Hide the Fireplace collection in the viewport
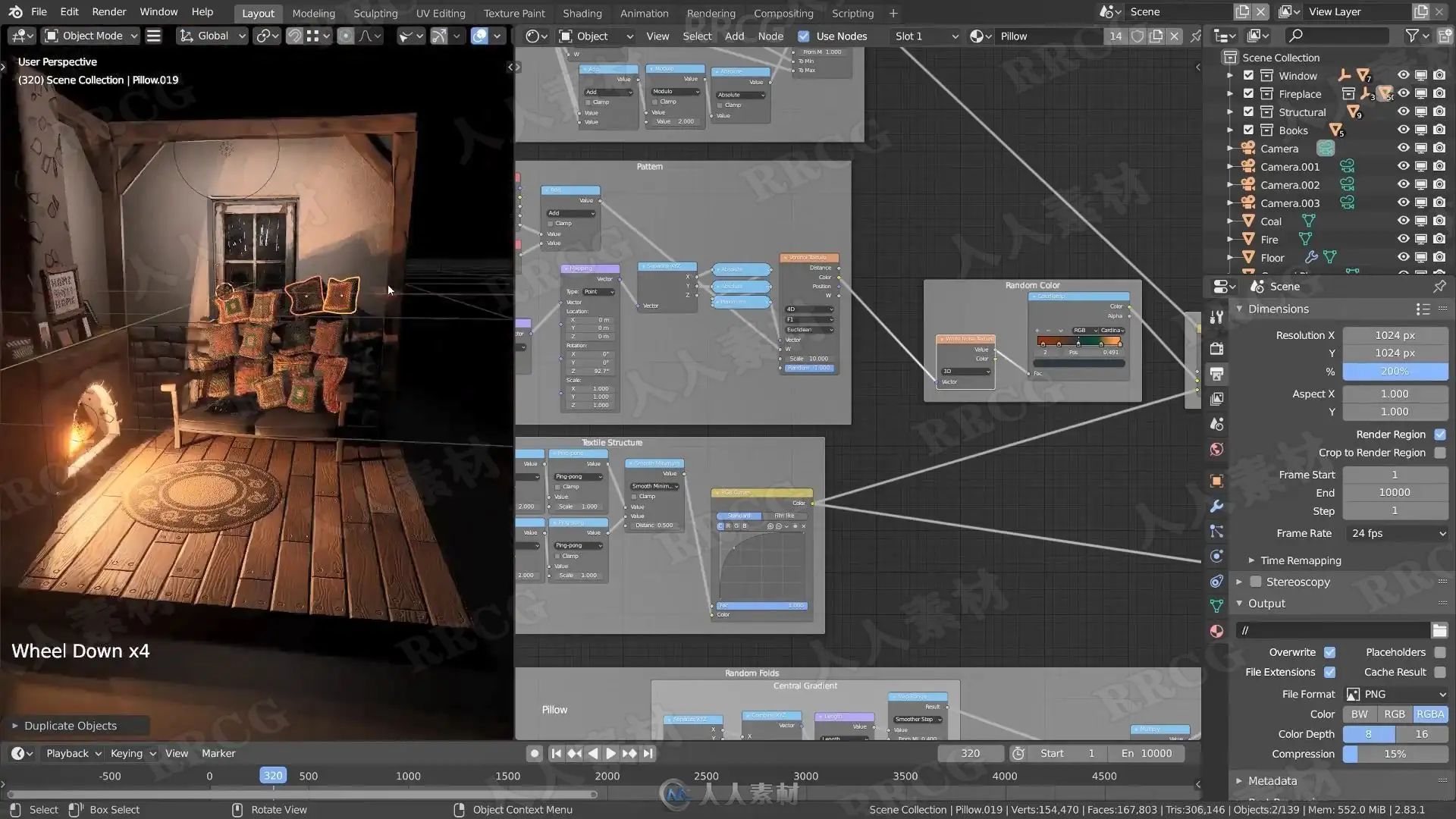The height and width of the screenshot is (819, 1456). [x=1403, y=93]
